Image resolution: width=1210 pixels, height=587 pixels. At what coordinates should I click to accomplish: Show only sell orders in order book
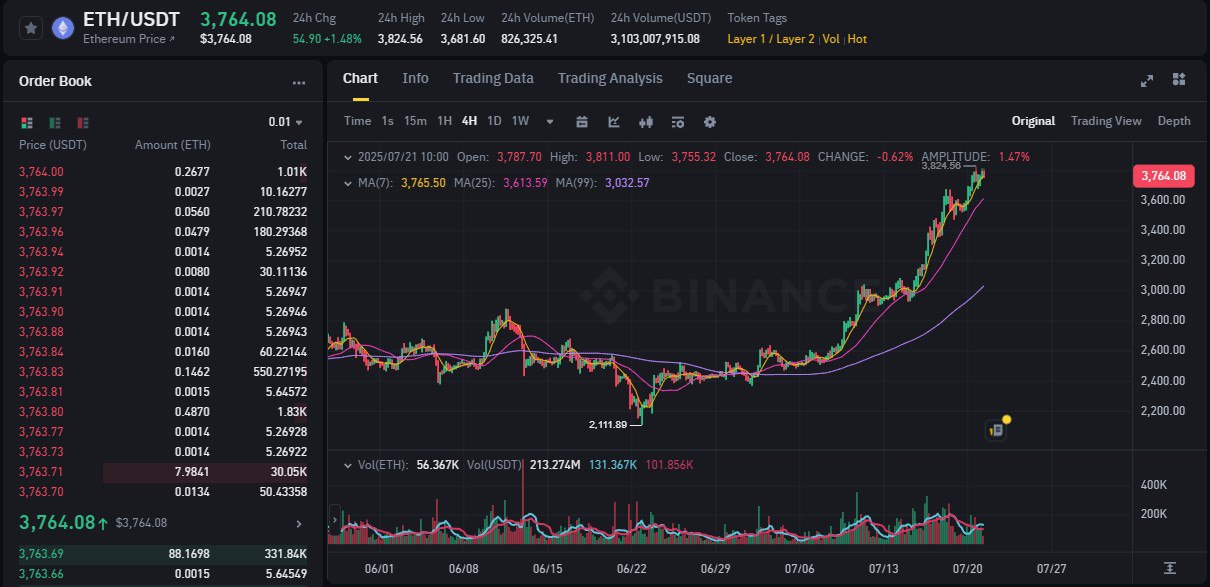point(83,122)
